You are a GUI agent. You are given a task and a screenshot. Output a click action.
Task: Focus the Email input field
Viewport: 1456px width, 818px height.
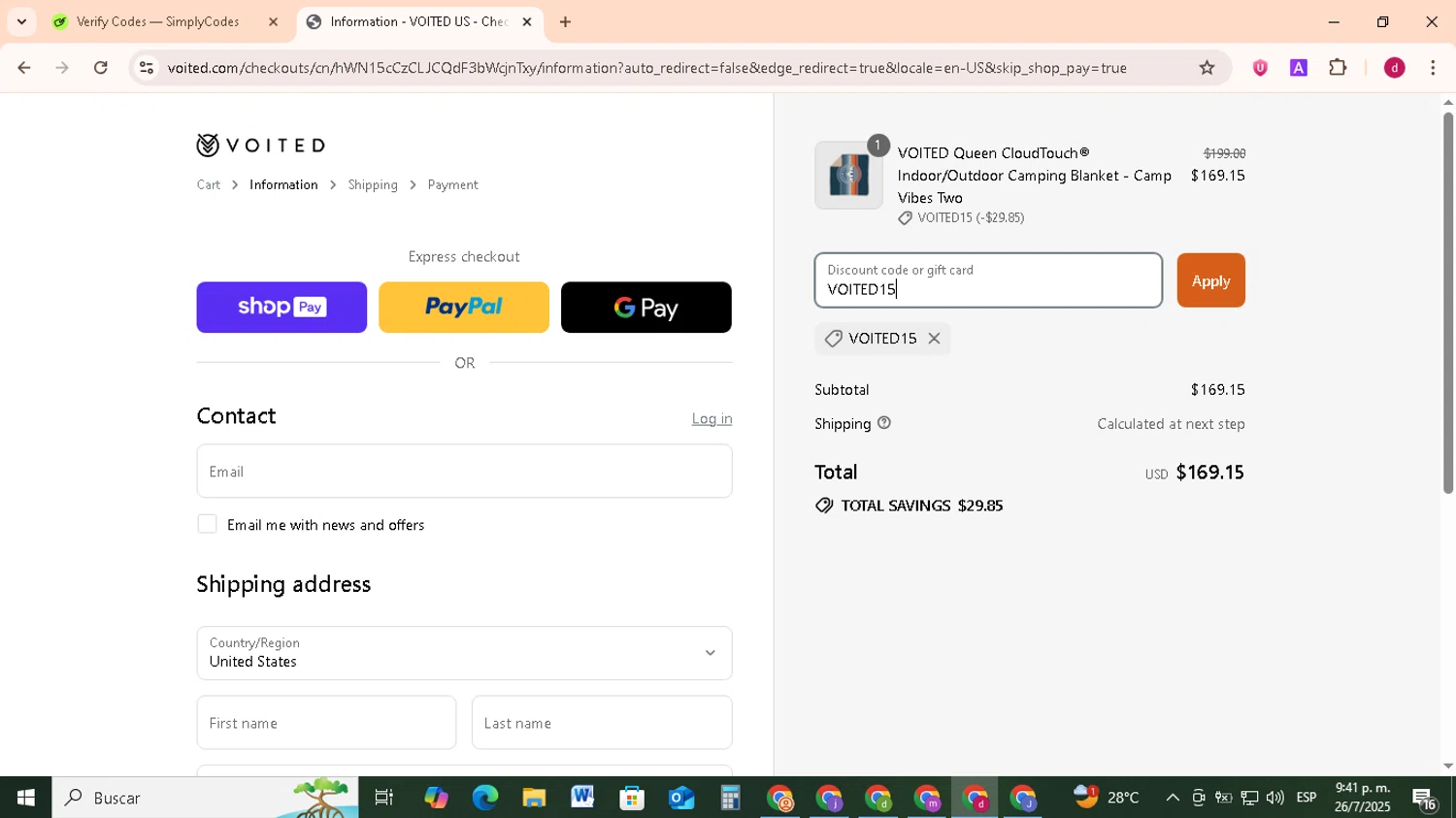click(464, 472)
